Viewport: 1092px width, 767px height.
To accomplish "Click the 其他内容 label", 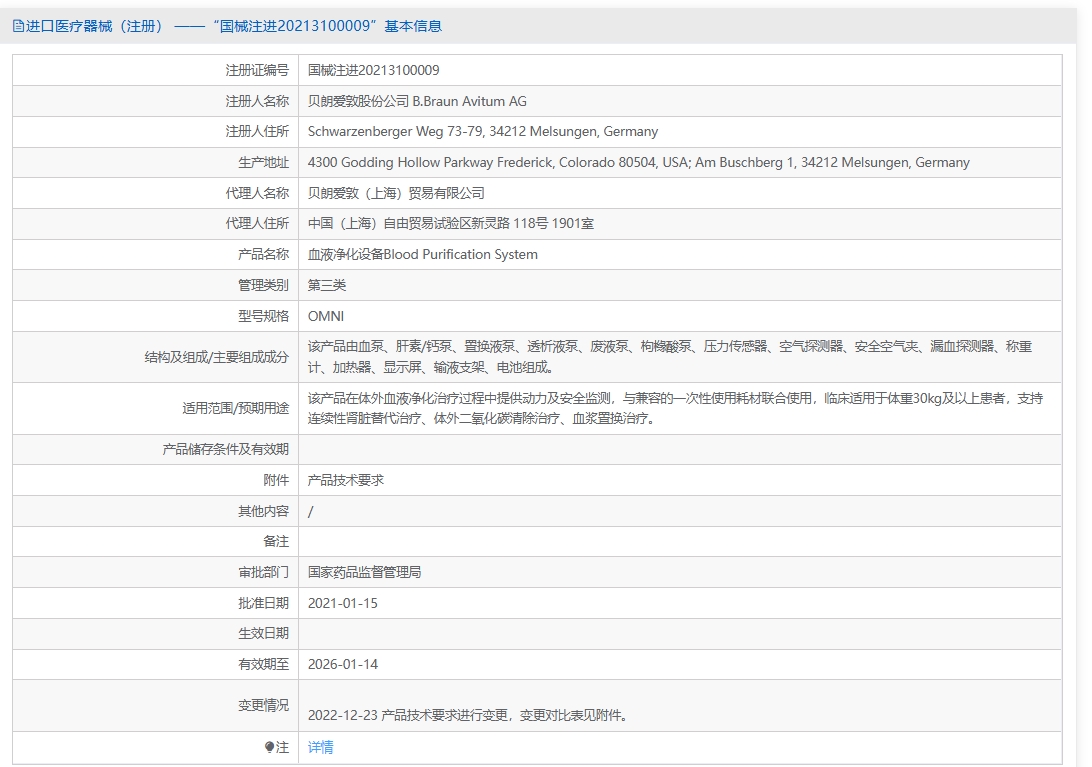I will pos(263,511).
